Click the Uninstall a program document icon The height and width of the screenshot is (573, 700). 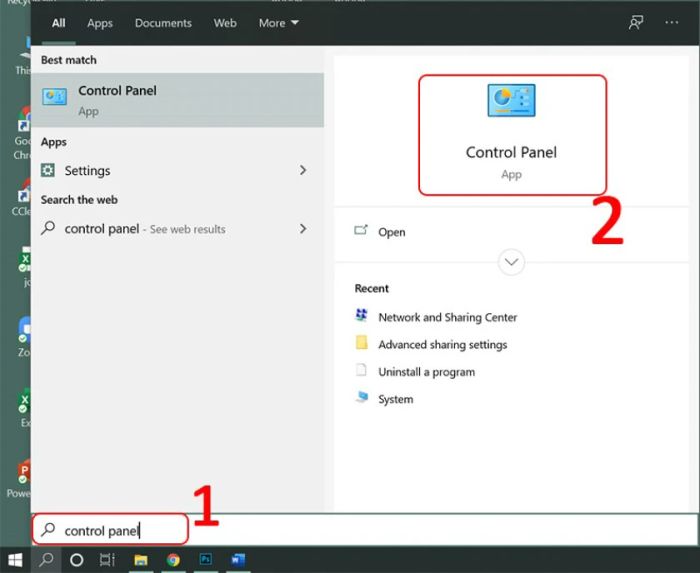point(361,370)
